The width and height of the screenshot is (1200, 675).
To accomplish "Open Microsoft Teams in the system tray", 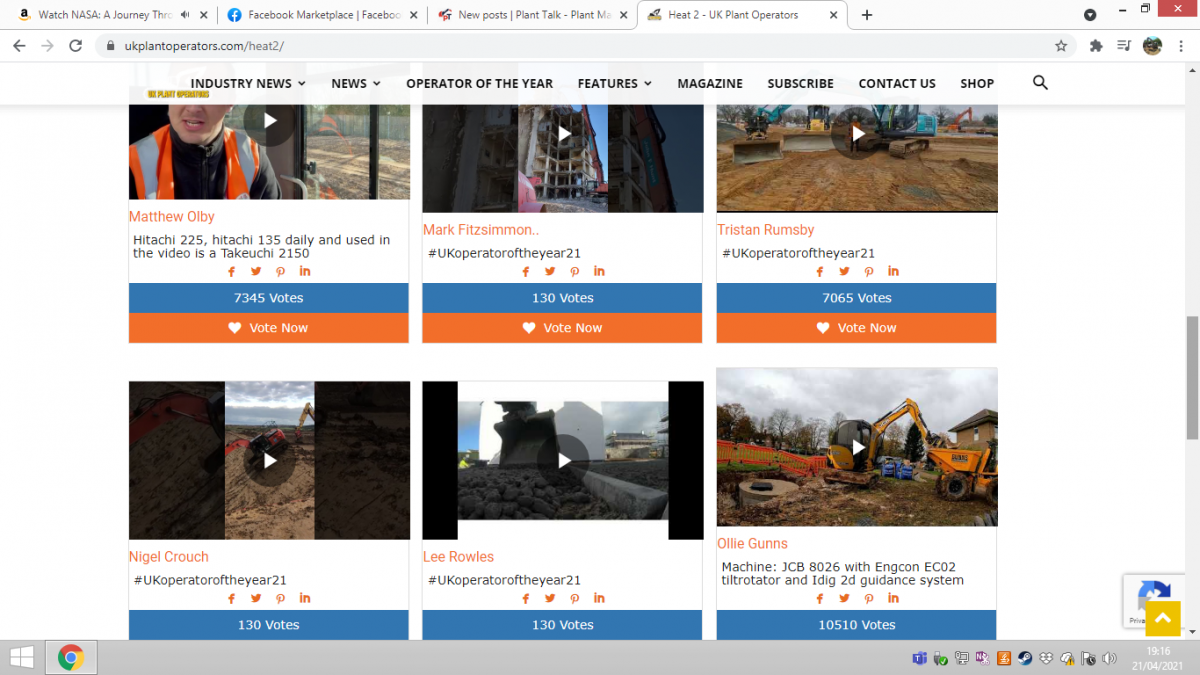I will [919, 658].
